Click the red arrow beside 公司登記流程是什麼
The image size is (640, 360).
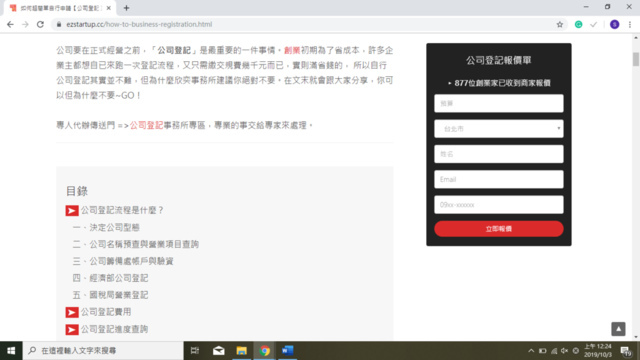(72, 211)
